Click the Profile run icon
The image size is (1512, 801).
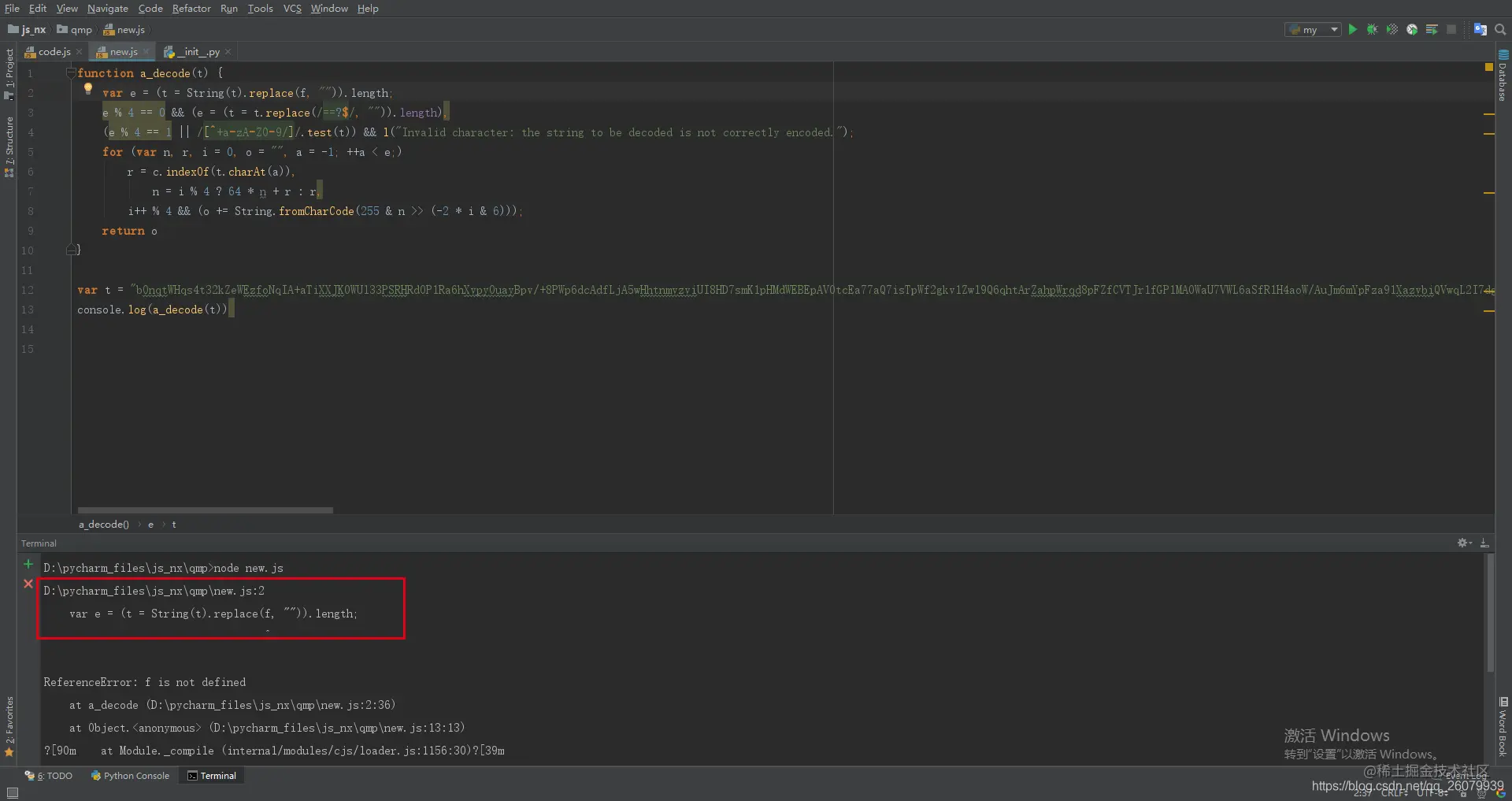tap(1412, 29)
